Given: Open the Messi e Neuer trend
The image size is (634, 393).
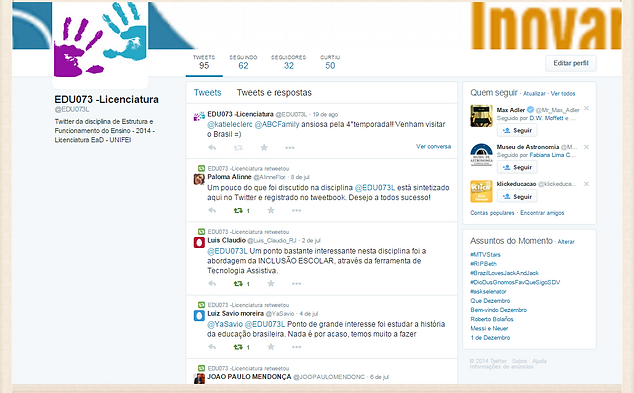Looking at the screenshot, I should click(x=489, y=328).
